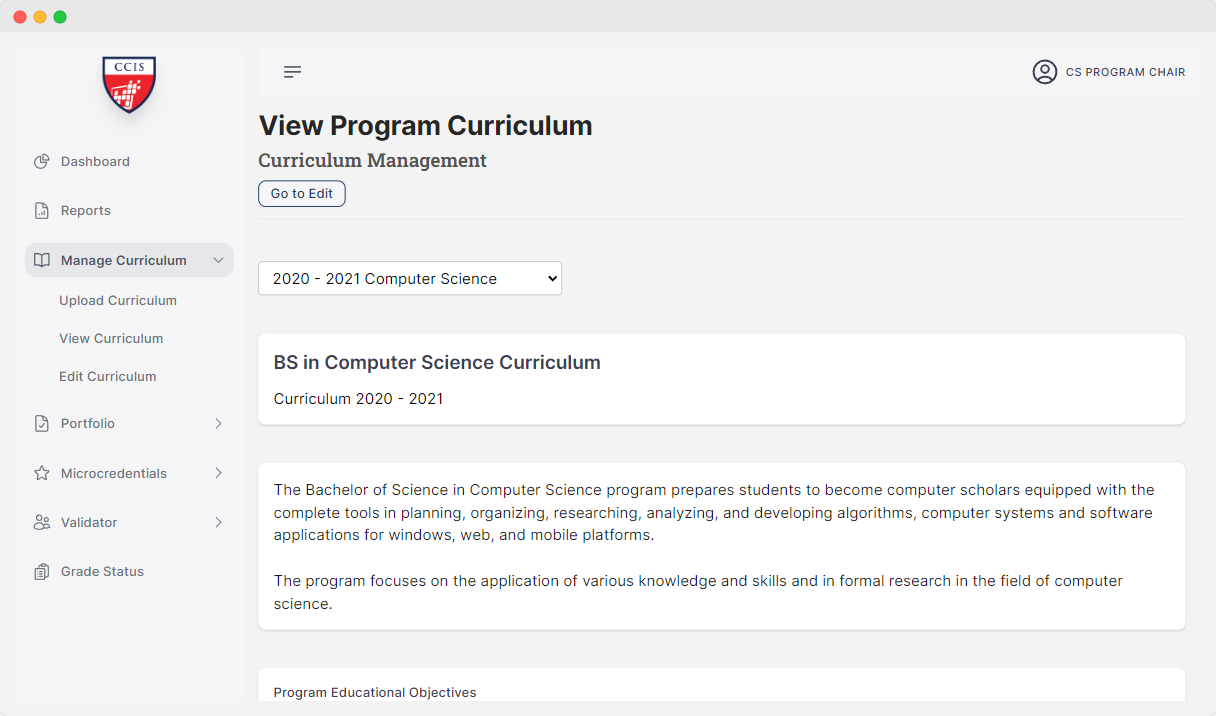Expand the Validator submenu arrow
1216x716 pixels.
coord(218,522)
